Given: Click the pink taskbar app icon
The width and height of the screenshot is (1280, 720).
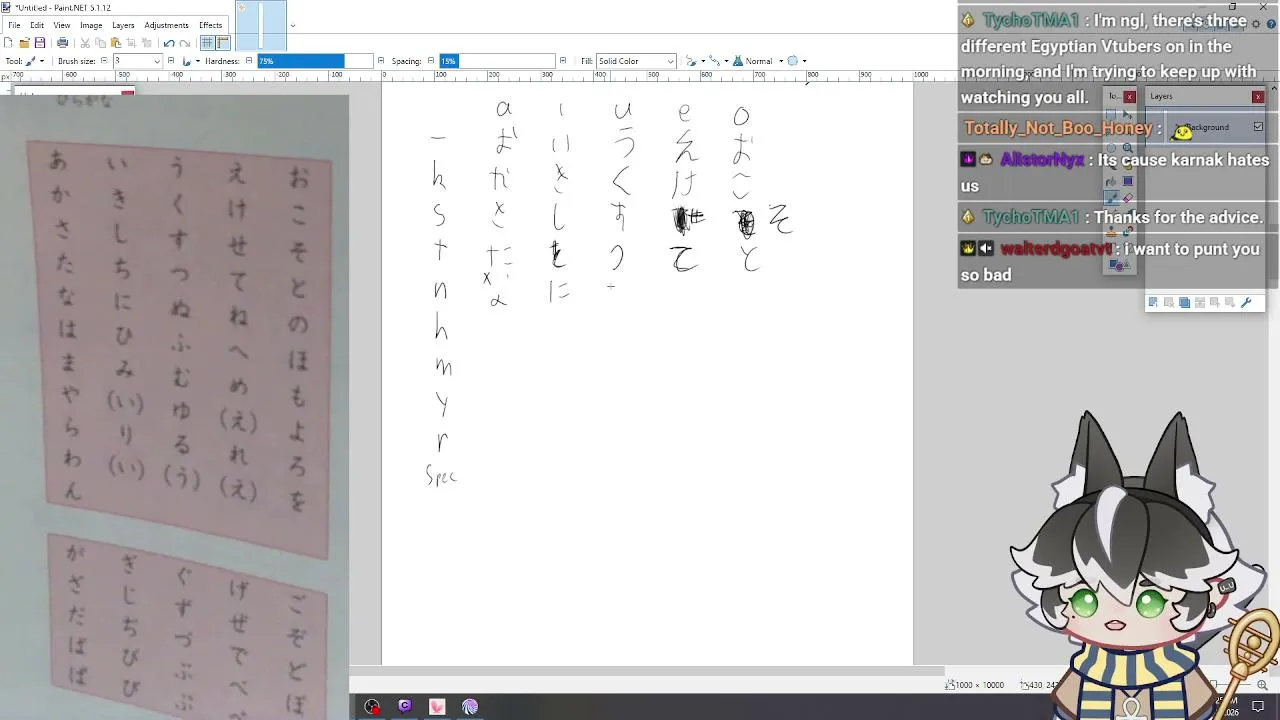Looking at the screenshot, I should pos(437,706).
